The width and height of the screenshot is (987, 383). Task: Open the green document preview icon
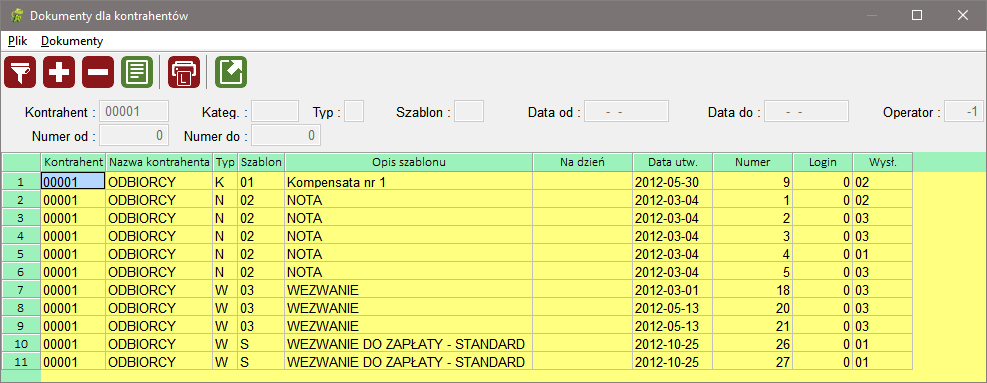point(137,72)
